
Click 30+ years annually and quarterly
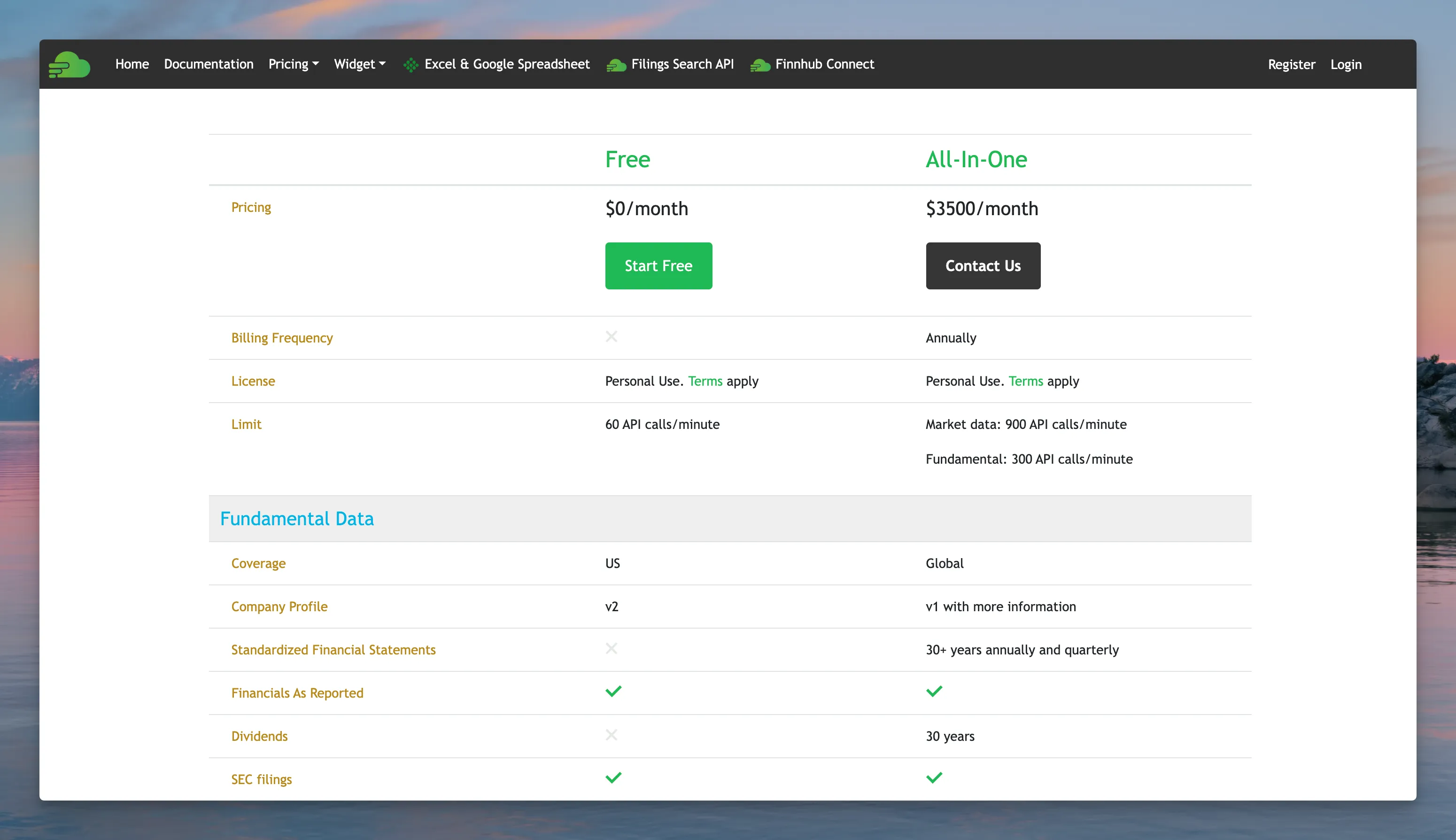click(1022, 650)
